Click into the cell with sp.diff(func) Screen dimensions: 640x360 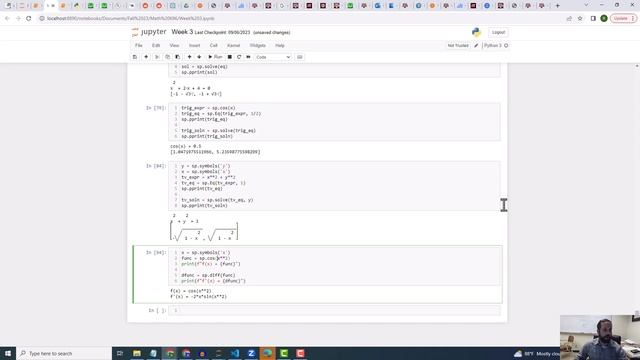pos(334,267)
